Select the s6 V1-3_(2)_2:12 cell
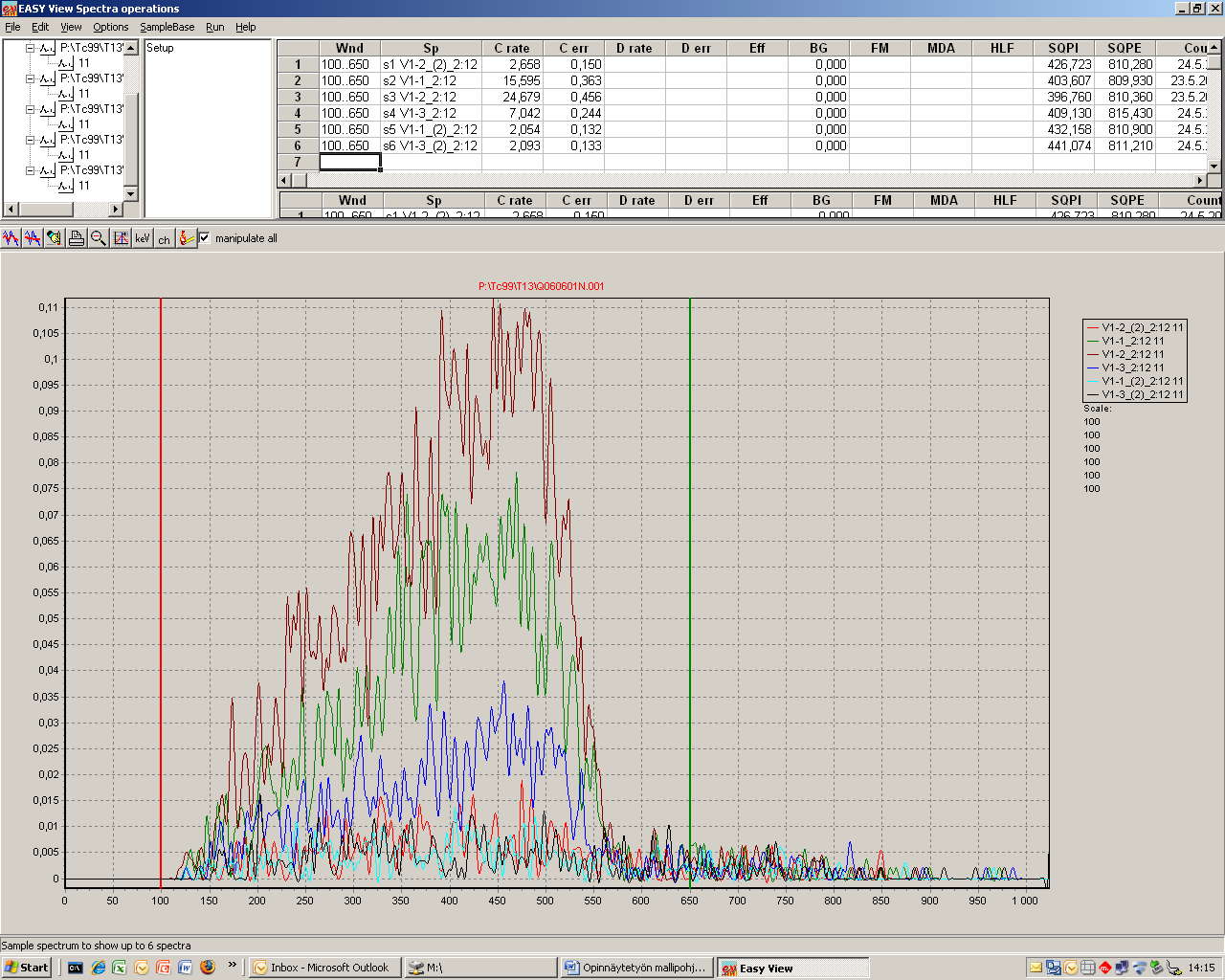This screenshot has height=980, width=1225. tap(431, 145)
